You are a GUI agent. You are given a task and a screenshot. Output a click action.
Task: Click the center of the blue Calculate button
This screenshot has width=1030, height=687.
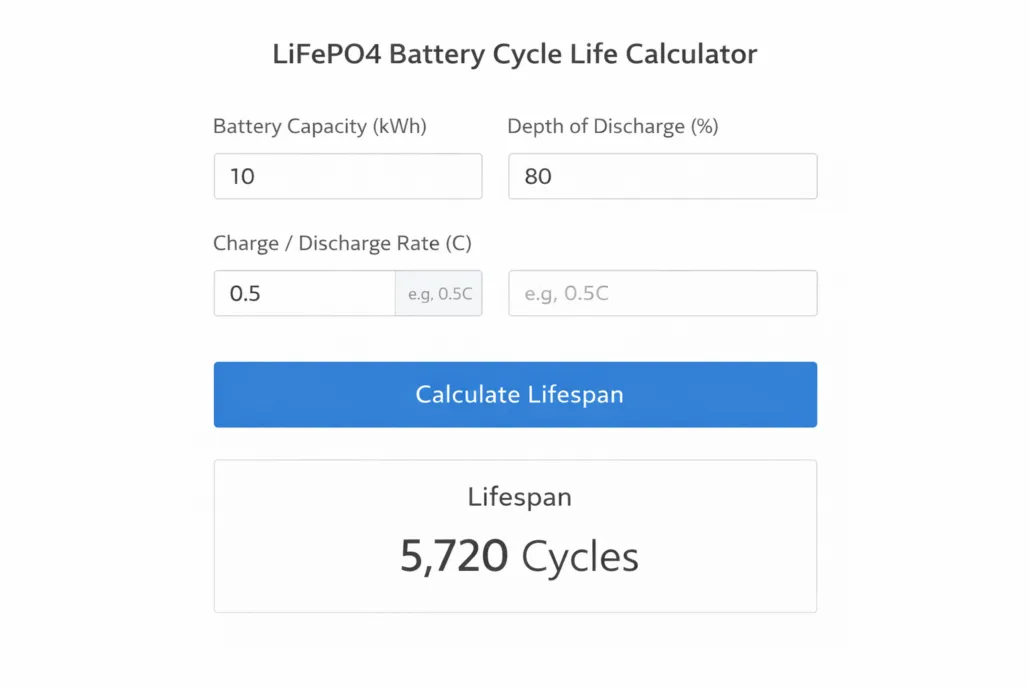[x=515, y=394]
